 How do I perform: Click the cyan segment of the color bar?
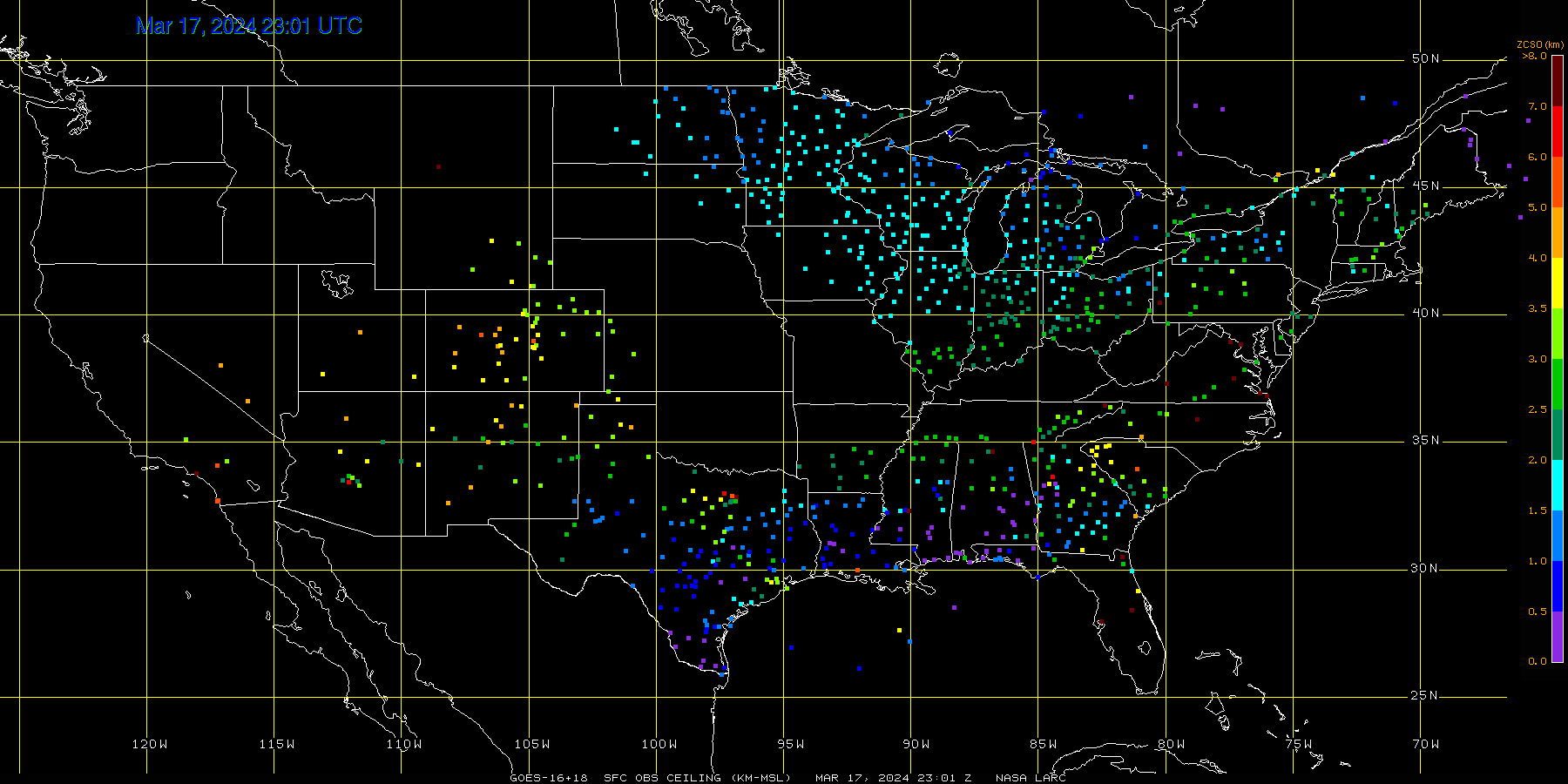pos(1557,485)
